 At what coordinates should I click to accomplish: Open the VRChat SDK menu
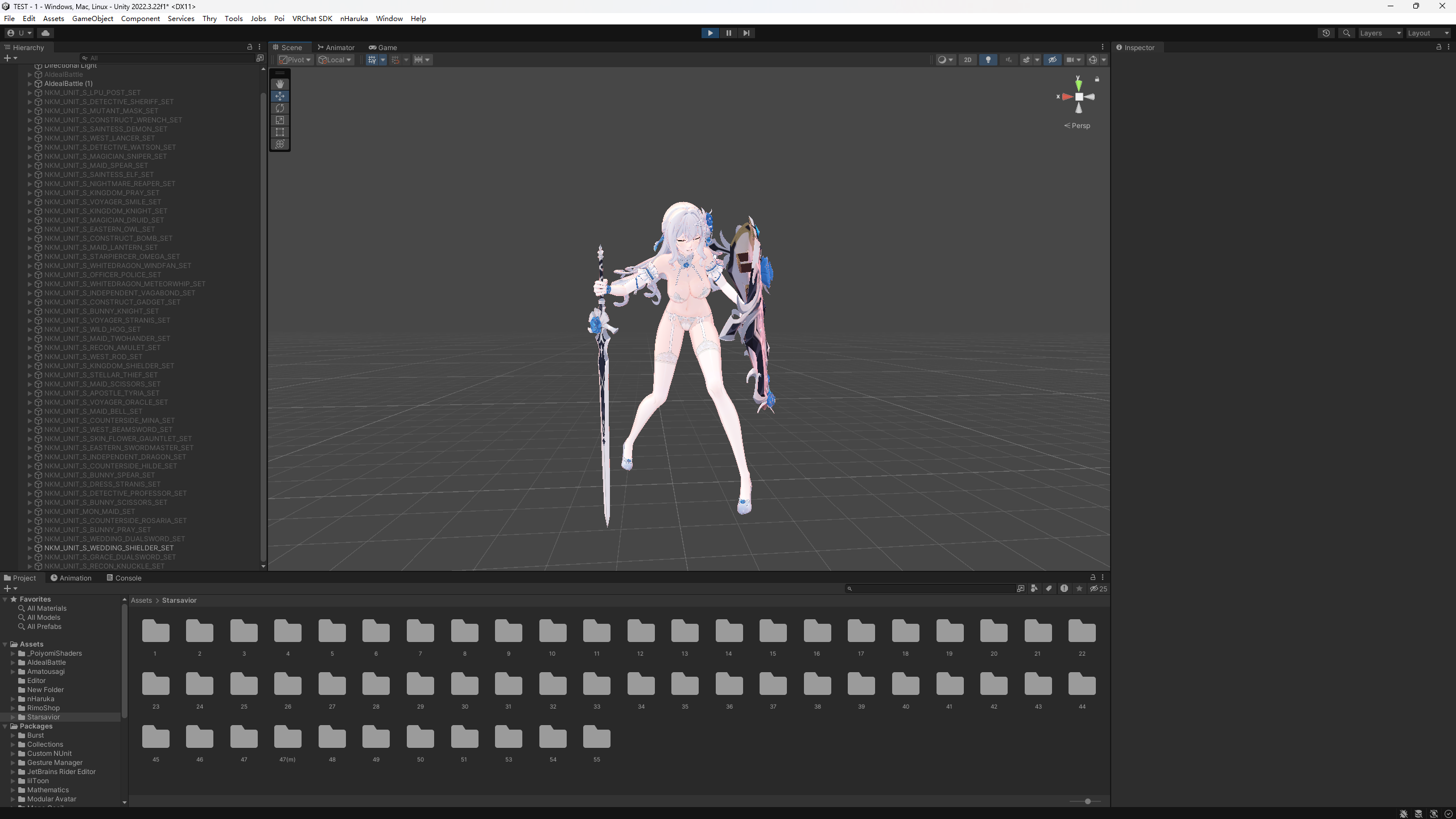(x=312, y=18)
